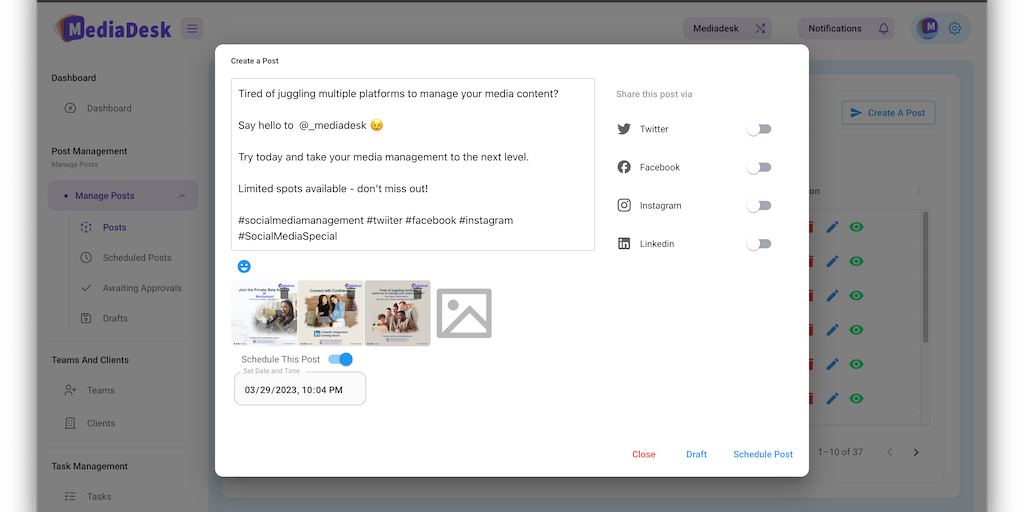The width and height of the screenshot is (1024, 512).
Task: Click the hamburger menu icon
Action: (x=192, y=28)
